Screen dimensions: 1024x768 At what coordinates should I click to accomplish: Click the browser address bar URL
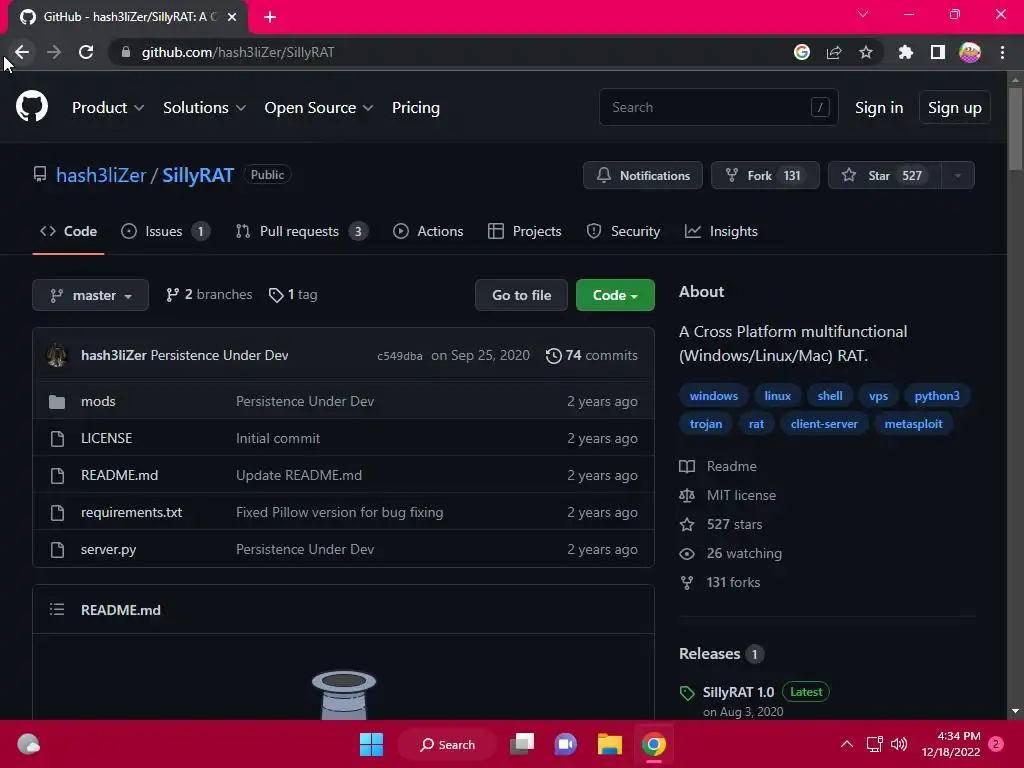click(x=238, y=52)
